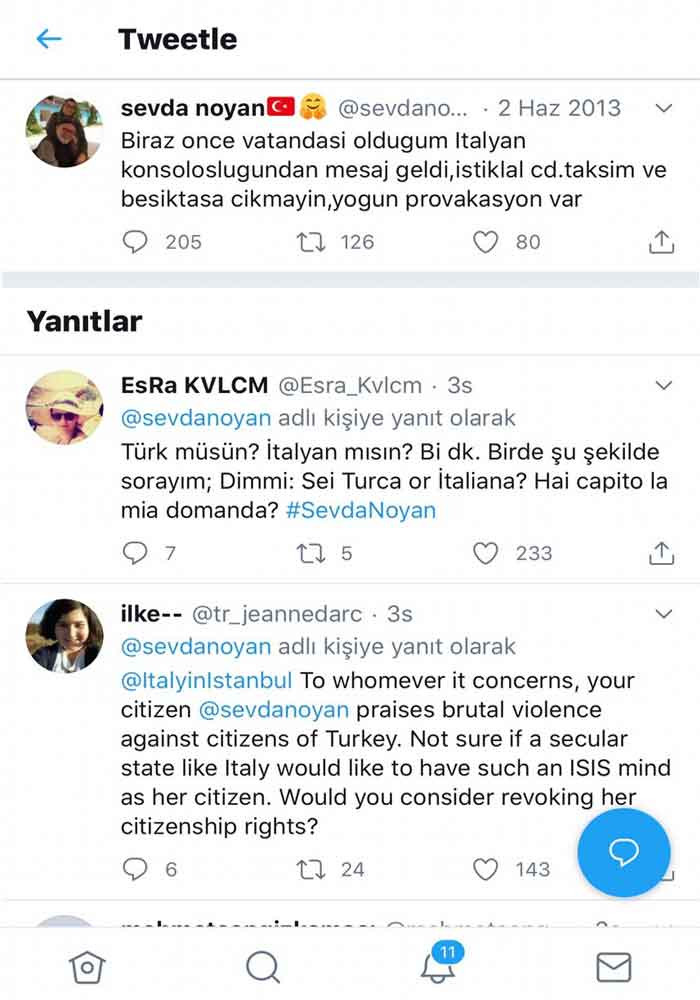Switch to the Search tab
Image resolution: width=700 pixels, height=1000 pixels.
click(x=262, y=967)
